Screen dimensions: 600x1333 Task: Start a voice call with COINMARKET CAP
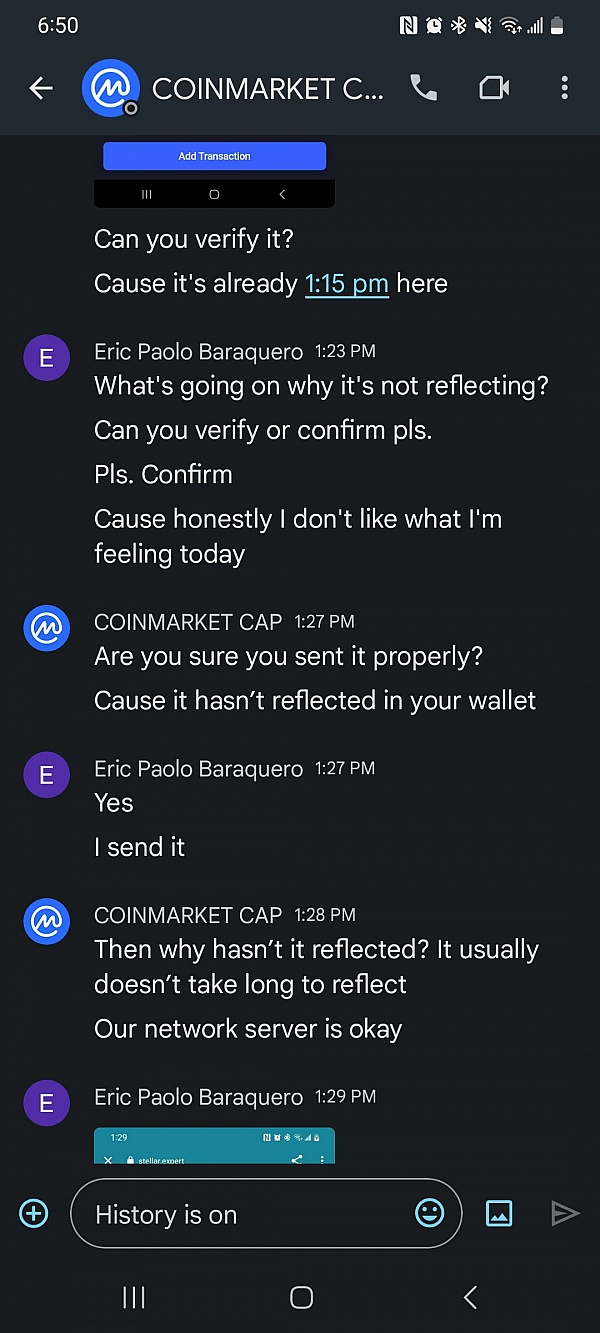424,88
